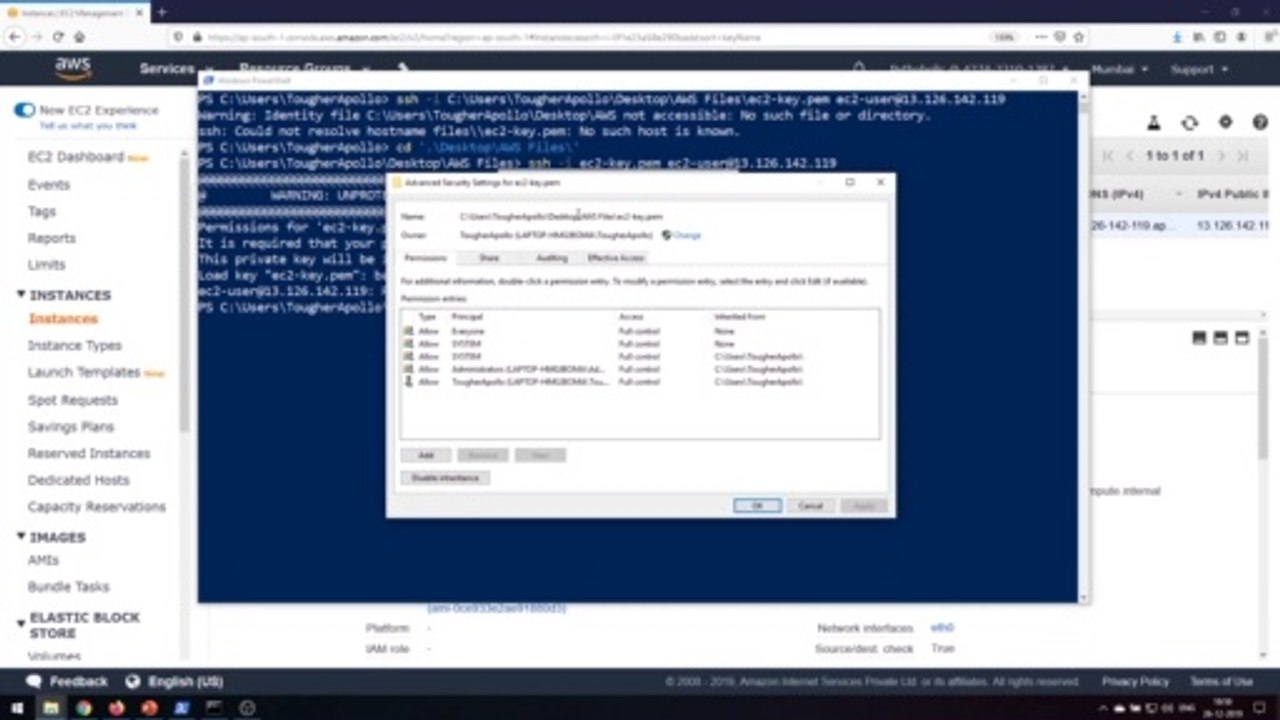Screen dimensions: 1280x720
Task: Click the AWS logo in the console header
Action: (73, 68)
